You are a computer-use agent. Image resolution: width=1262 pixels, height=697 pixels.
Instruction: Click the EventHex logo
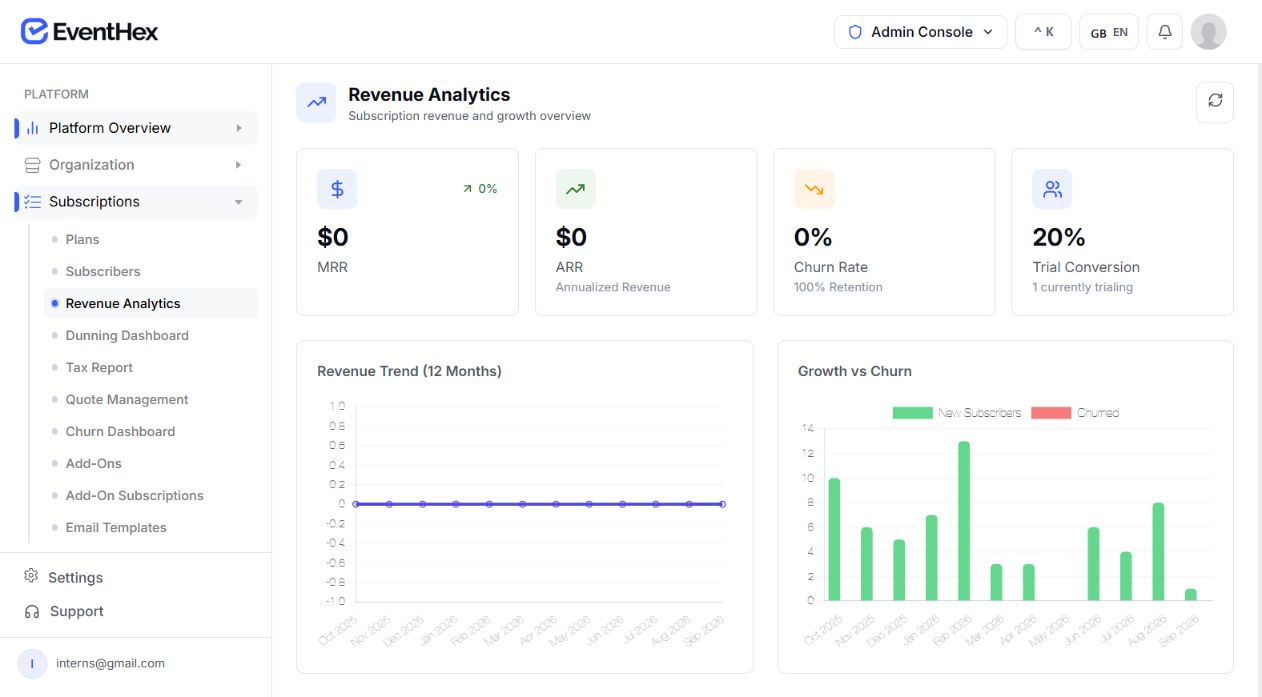pos(89,32)
